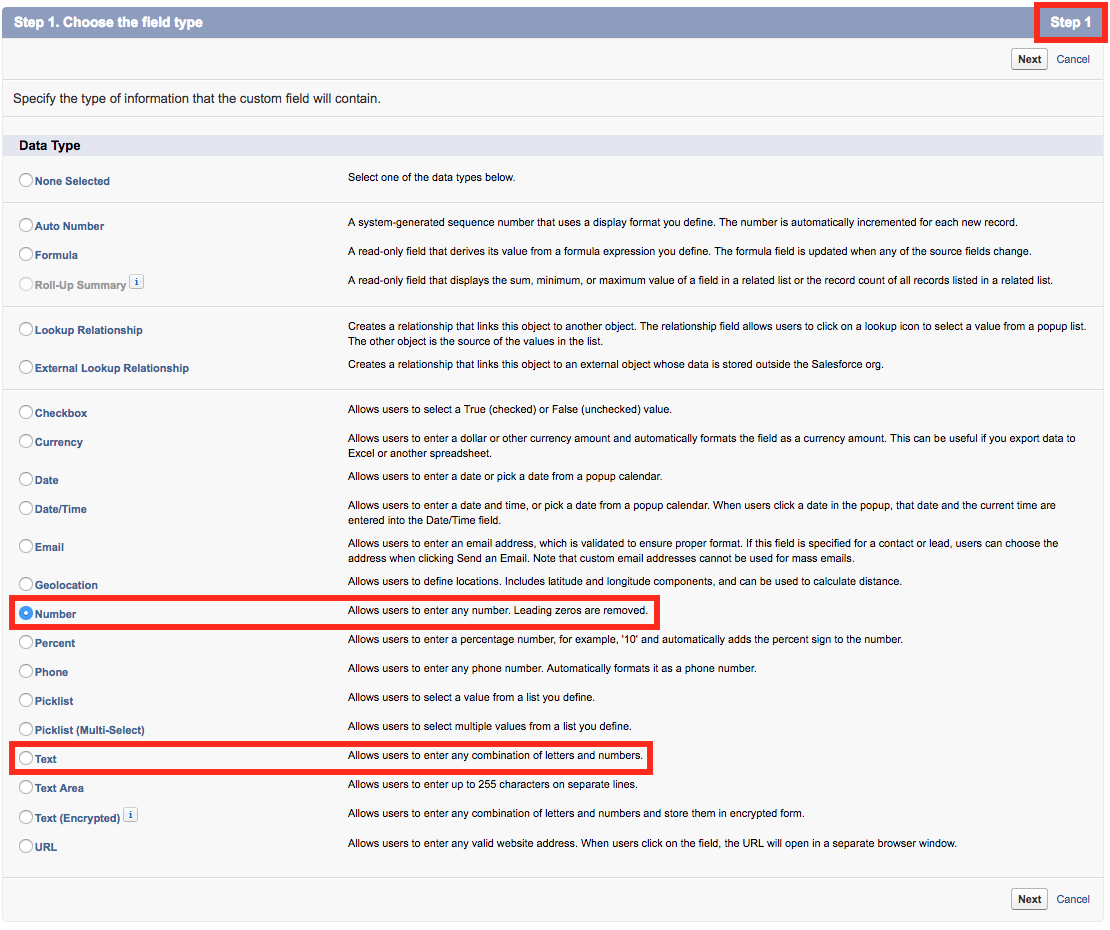Click 'Allows users to define locations' description
The width and height of the screenshot is (1110, 930).
click(624, 581)
